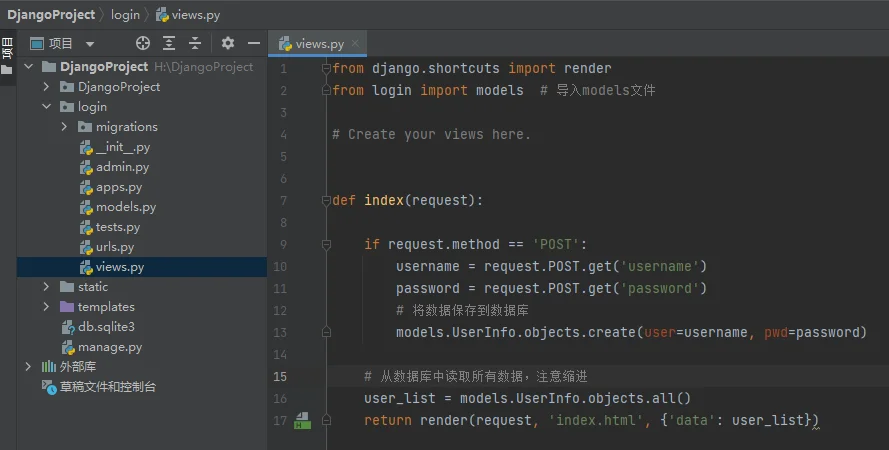Fold the if block on line 9
The width and height of the screenshot is (889, 450).
[x=326, y=244]
